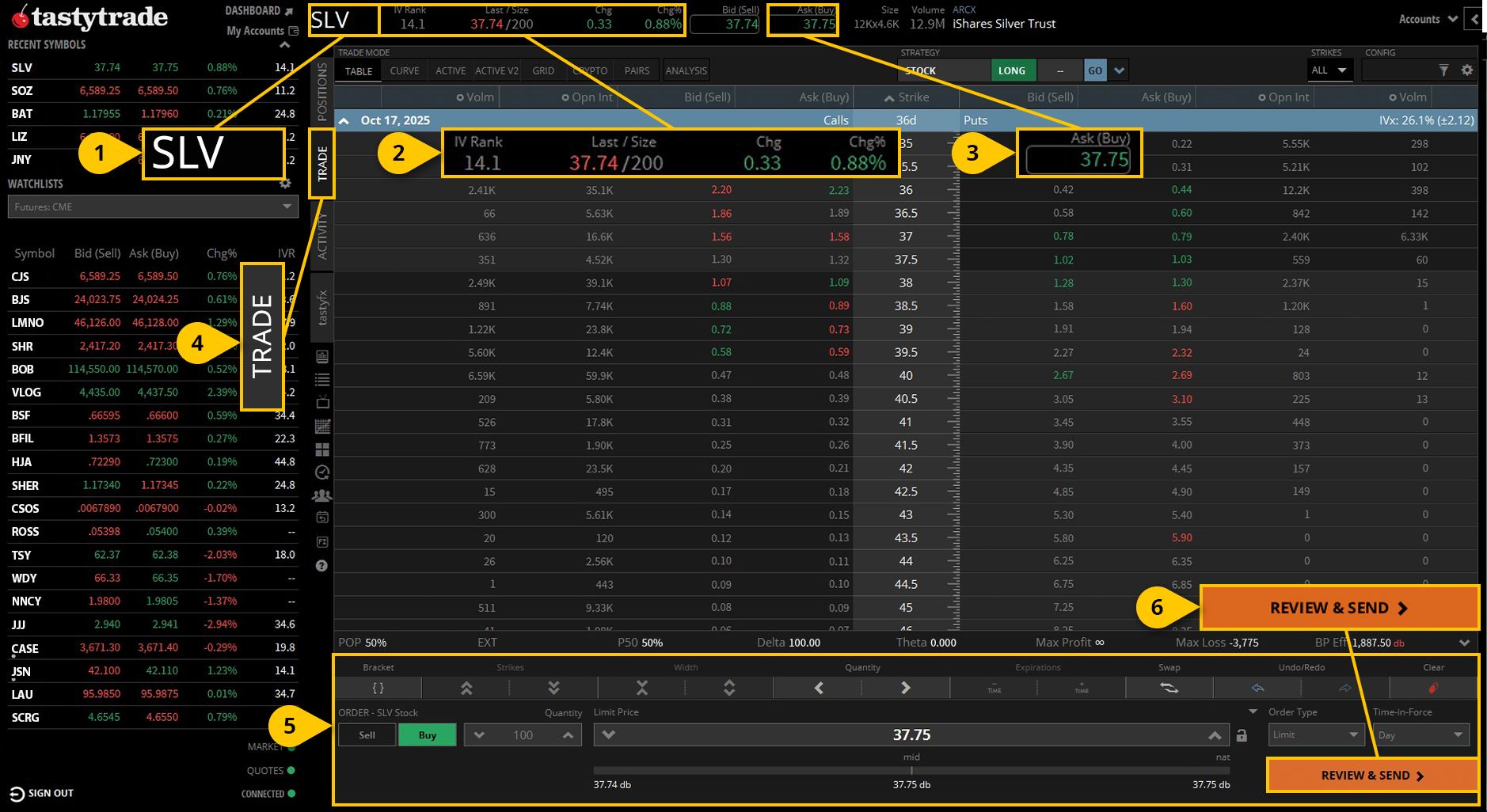Click the red Clear eraser icon in order controls

1433,688
